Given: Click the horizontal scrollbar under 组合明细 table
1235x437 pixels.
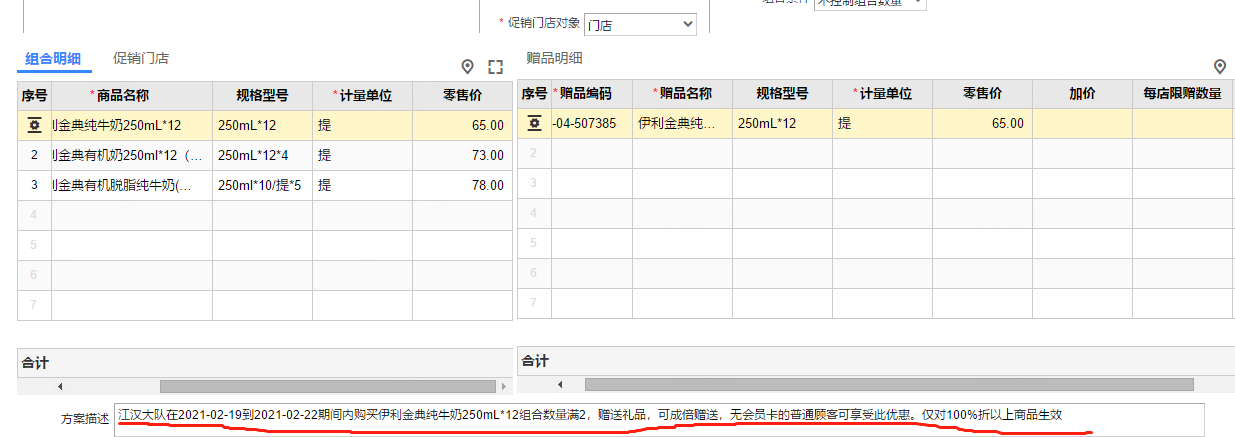Looking at the screenshot, I should tap(327, 386).
